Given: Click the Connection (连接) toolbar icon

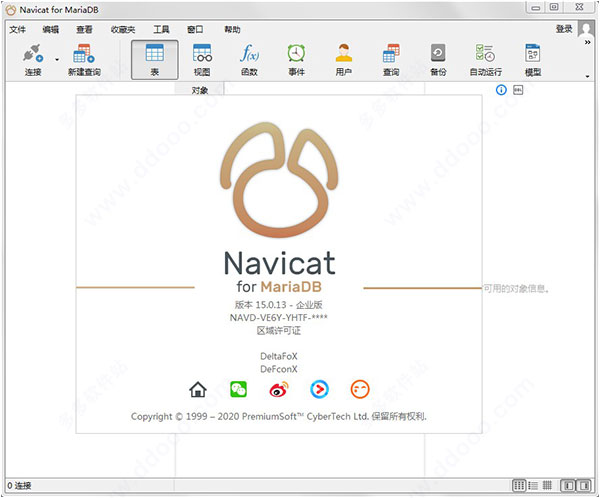Looking at the screenshot, I should [x=33, y=60].
